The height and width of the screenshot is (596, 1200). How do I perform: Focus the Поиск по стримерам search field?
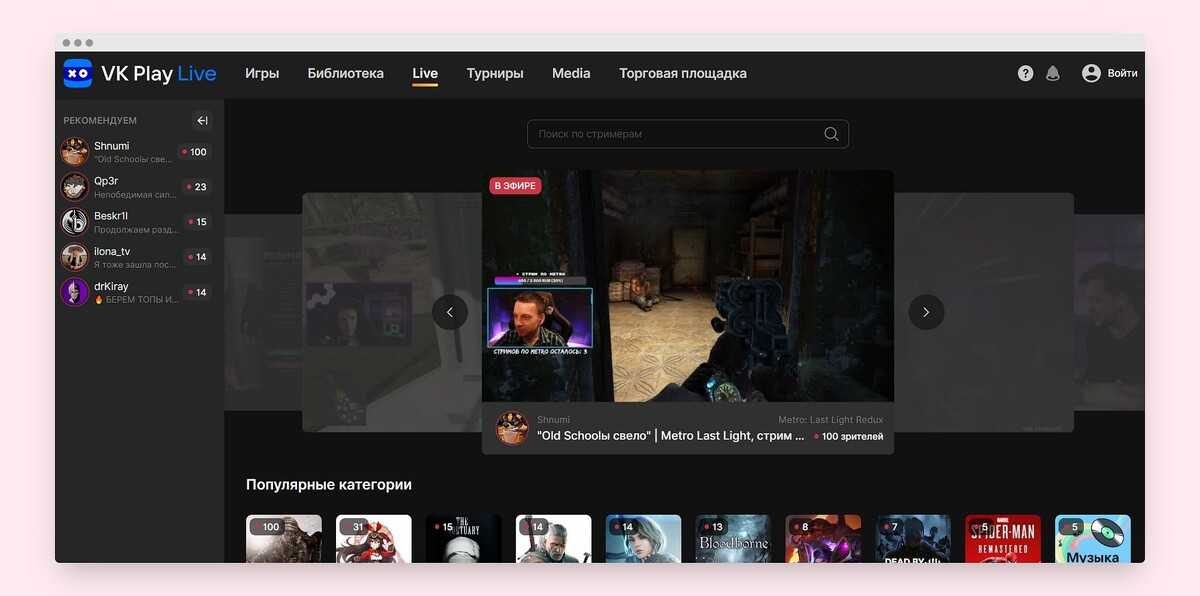(x=688, y=134)
